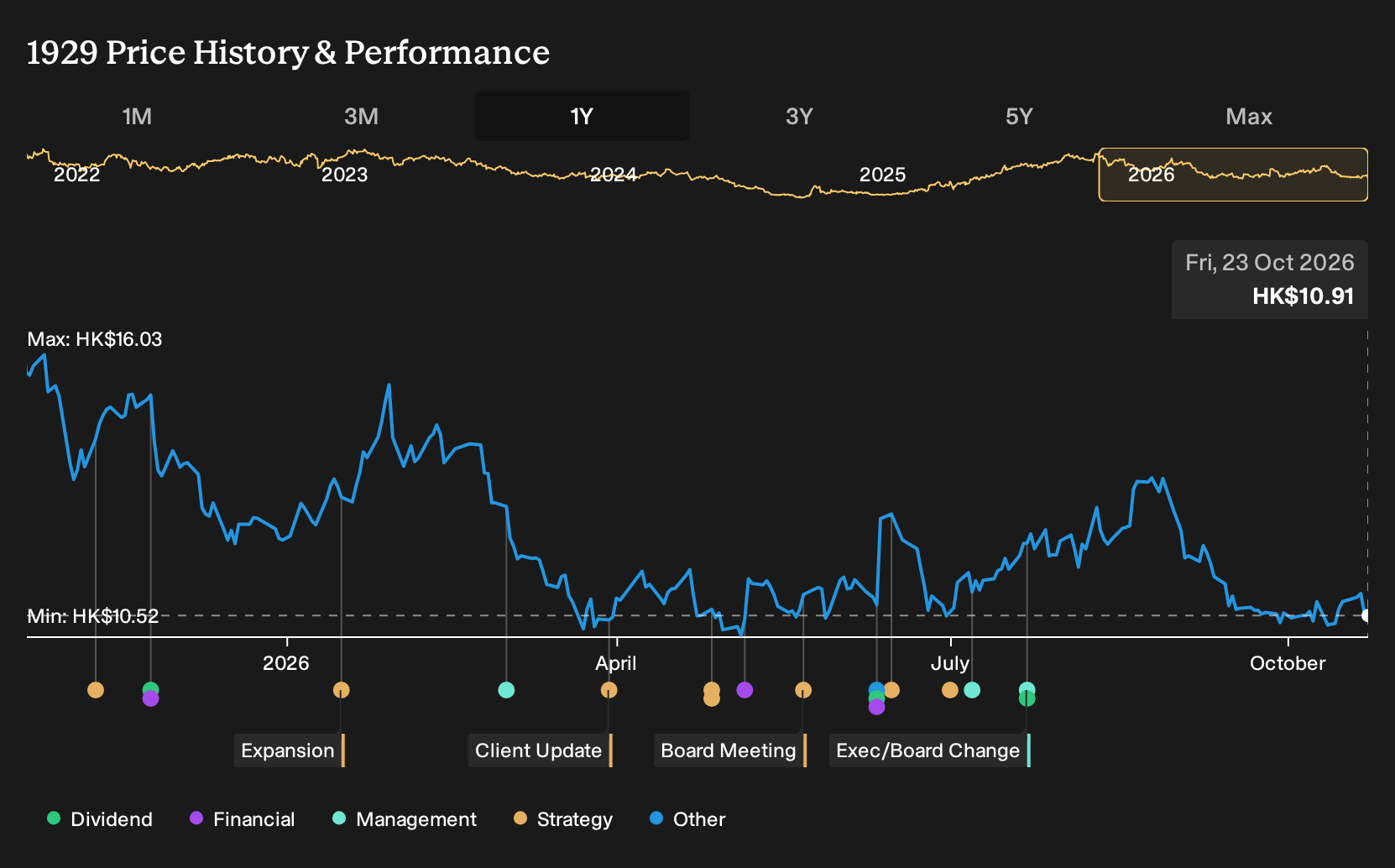Switch to the 3Y time range
Image resolution: width=1395 pixels, height=868 pixels.
click(x=799, y=116)
